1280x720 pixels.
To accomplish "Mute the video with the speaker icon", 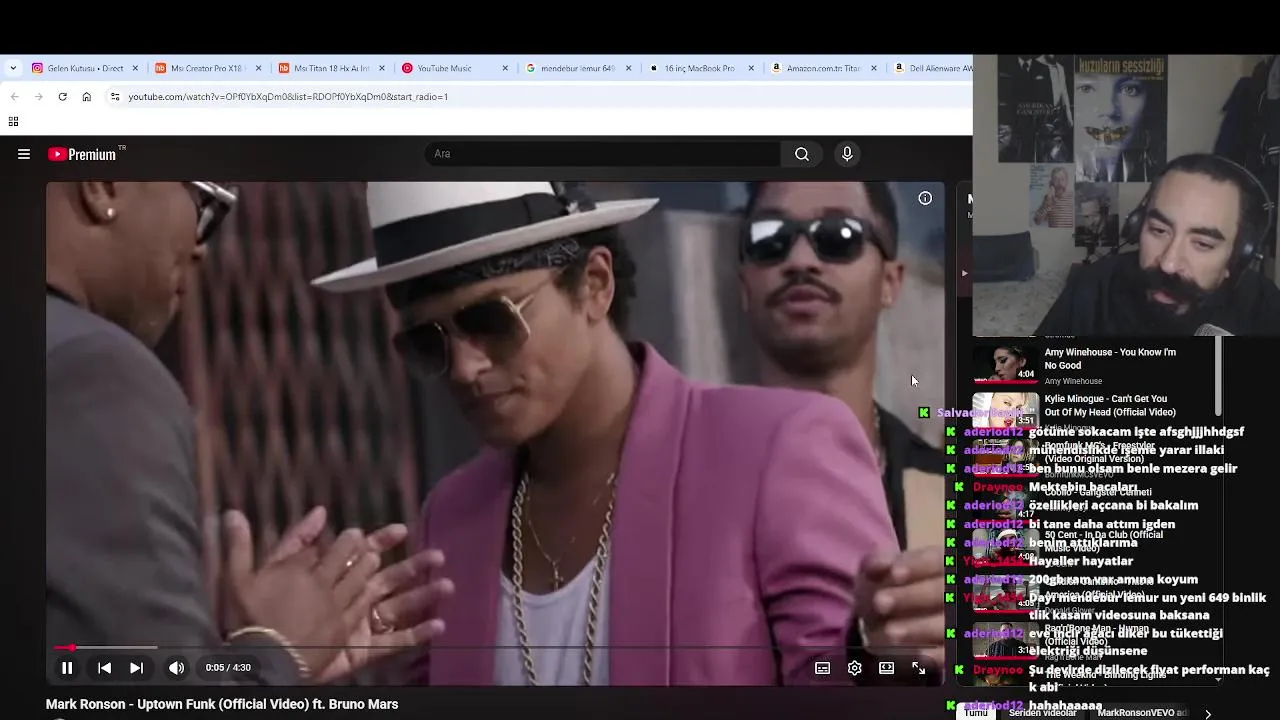I will pos(176,668).
